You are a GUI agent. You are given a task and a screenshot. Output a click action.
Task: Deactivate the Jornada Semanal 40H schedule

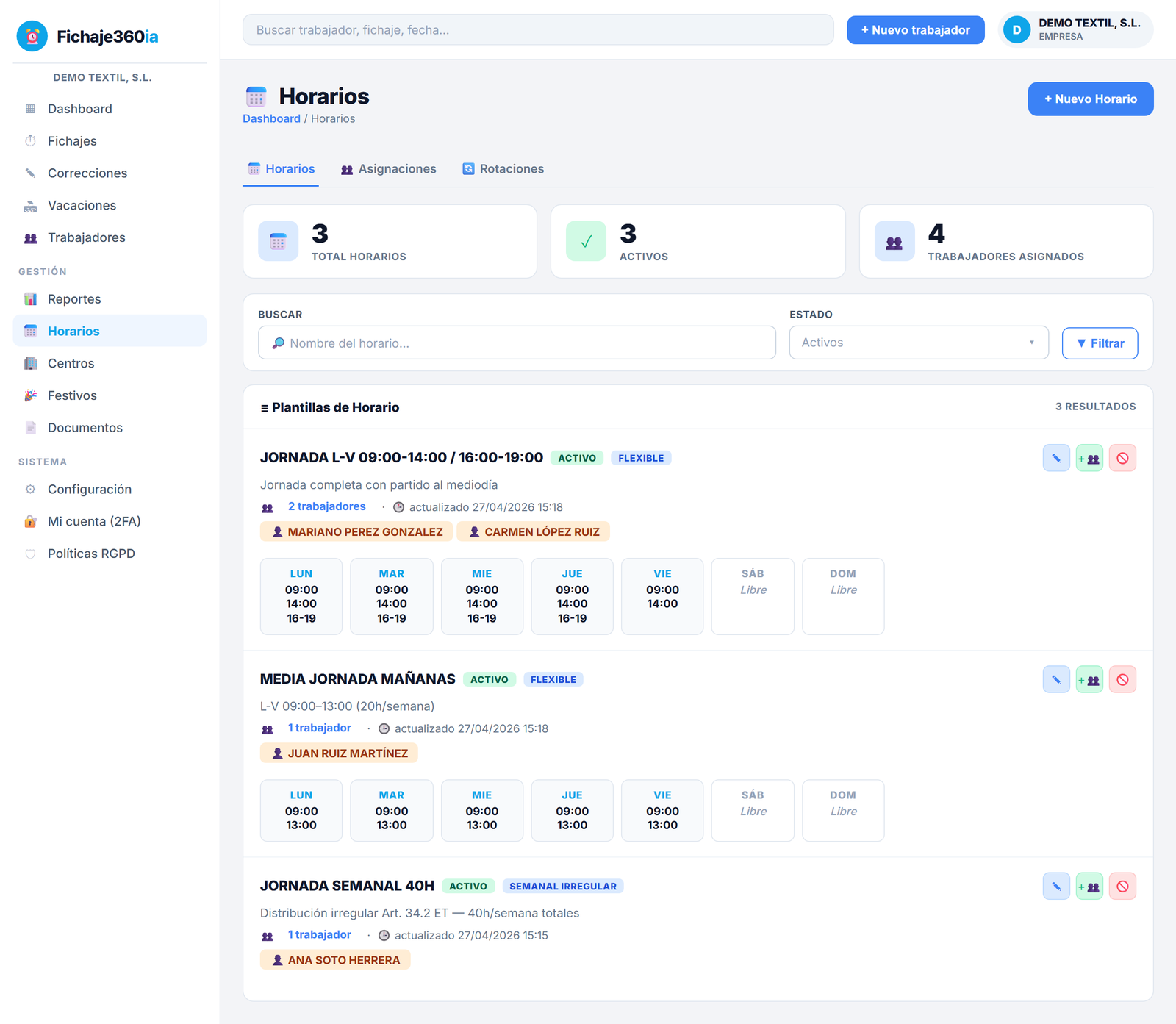pyautogui.click(x=1122, y=886)
